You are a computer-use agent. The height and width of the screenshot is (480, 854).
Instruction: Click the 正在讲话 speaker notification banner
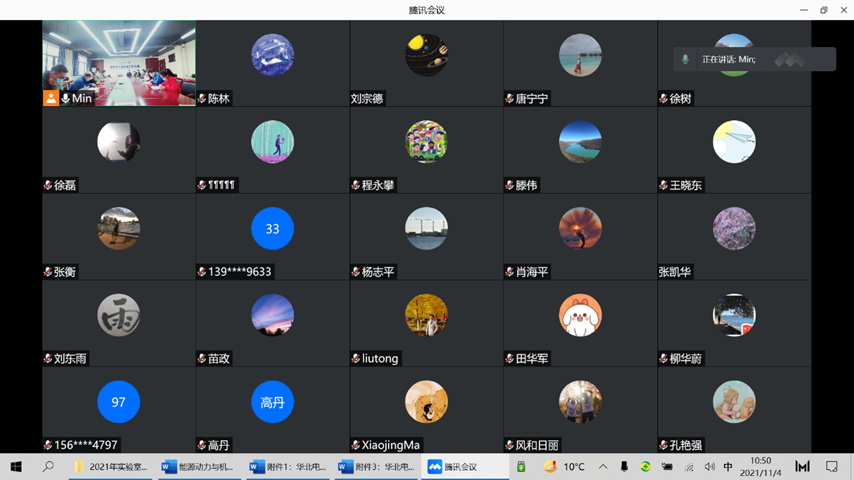pos(754,60)
